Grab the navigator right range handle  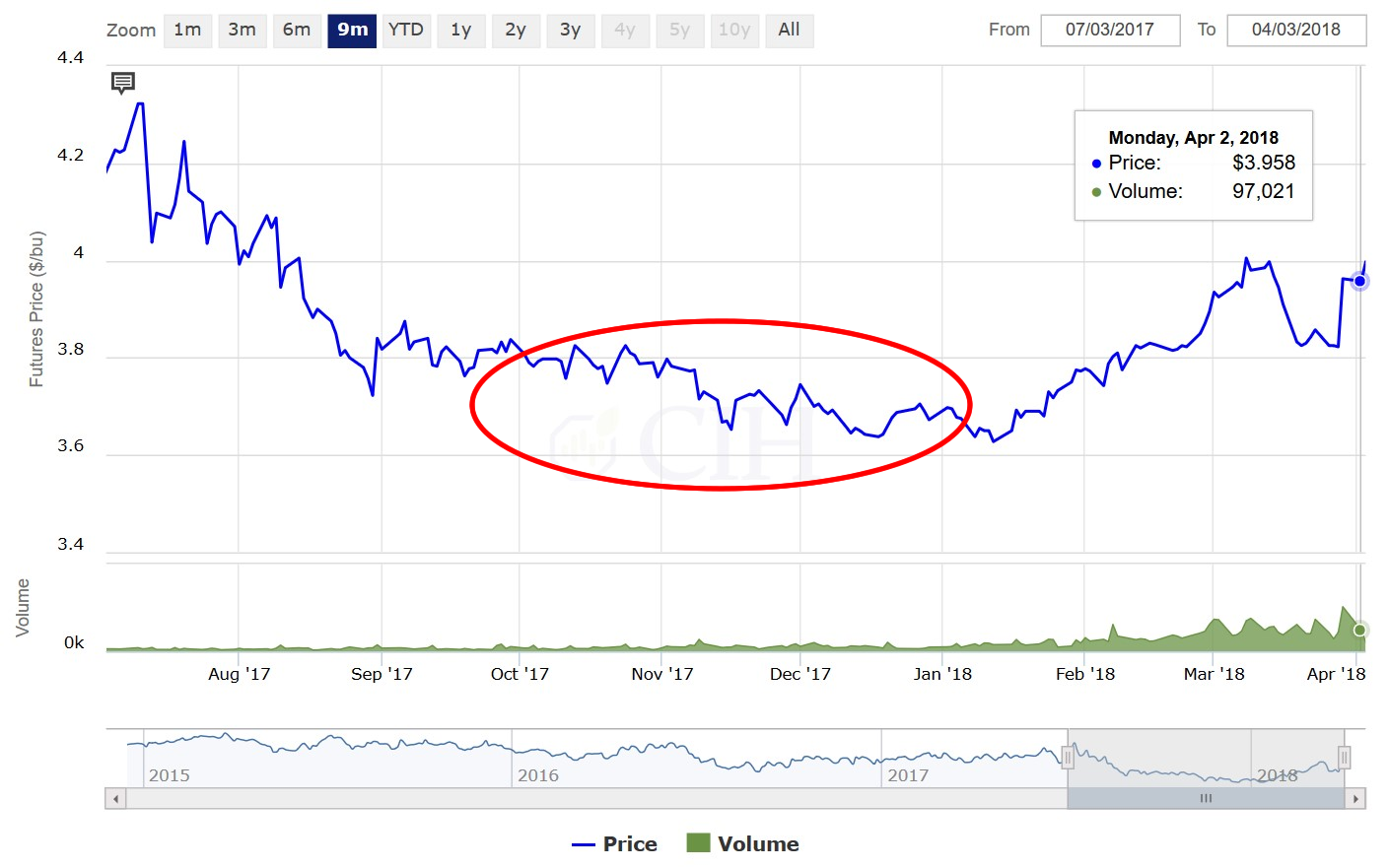tap(1344, 758)
